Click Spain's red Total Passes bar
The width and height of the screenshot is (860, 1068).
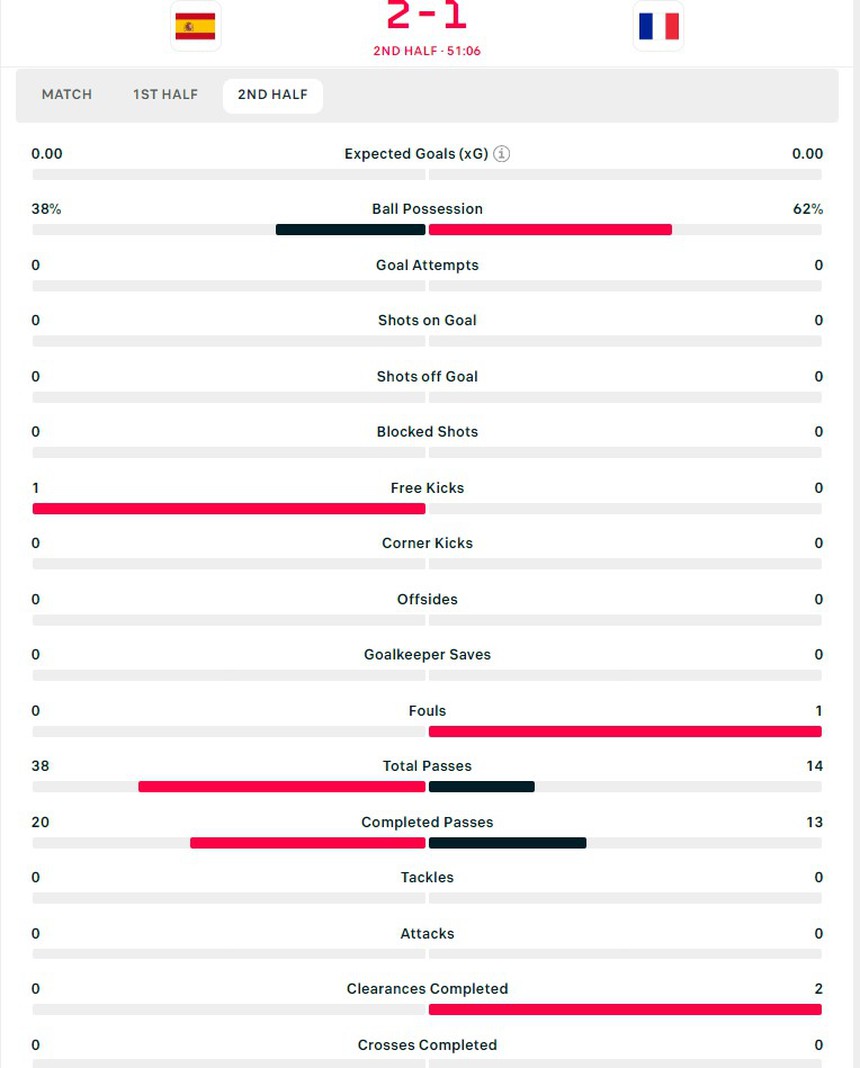click(282, 787)
